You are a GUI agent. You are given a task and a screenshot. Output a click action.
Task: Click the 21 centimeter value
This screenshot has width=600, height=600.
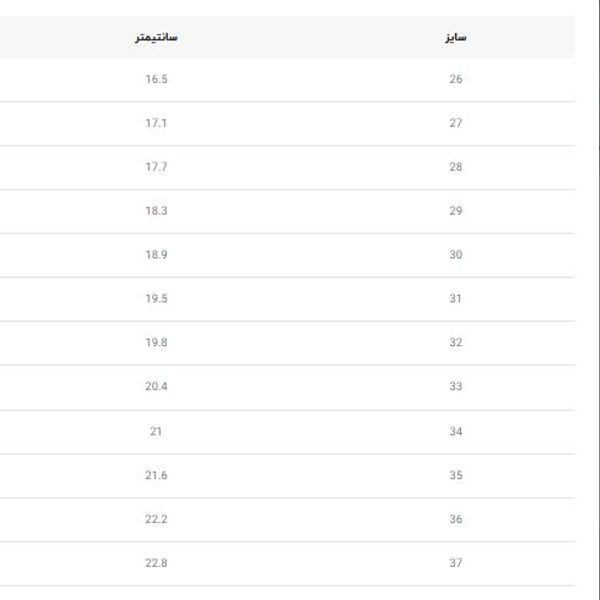pyautogui.click(x=156, y=431)
